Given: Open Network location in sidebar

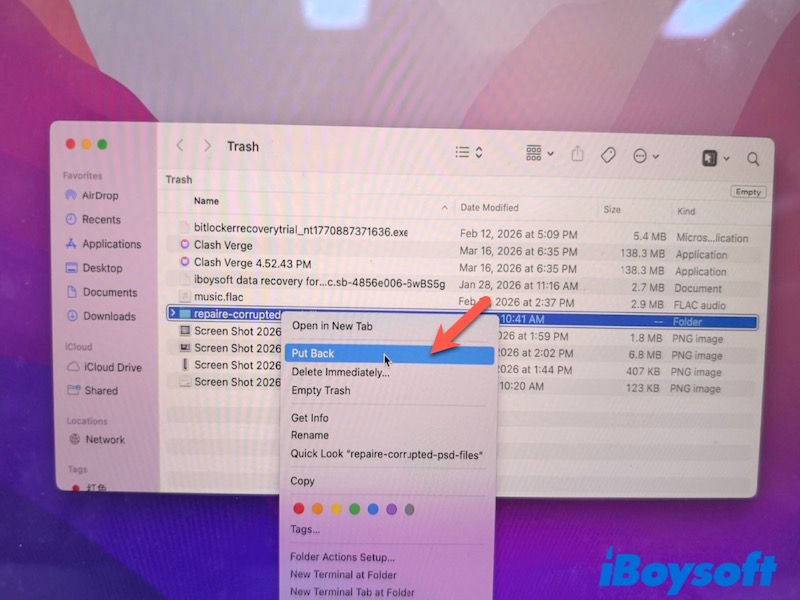Looking at the screenshot, I should click(105, 439).
